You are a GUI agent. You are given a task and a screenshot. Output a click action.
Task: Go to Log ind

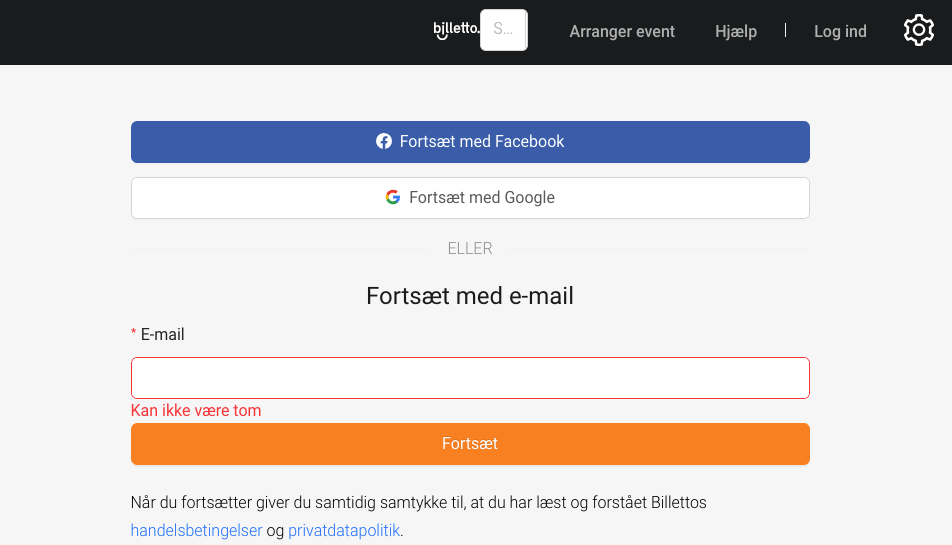coord(840,32)
